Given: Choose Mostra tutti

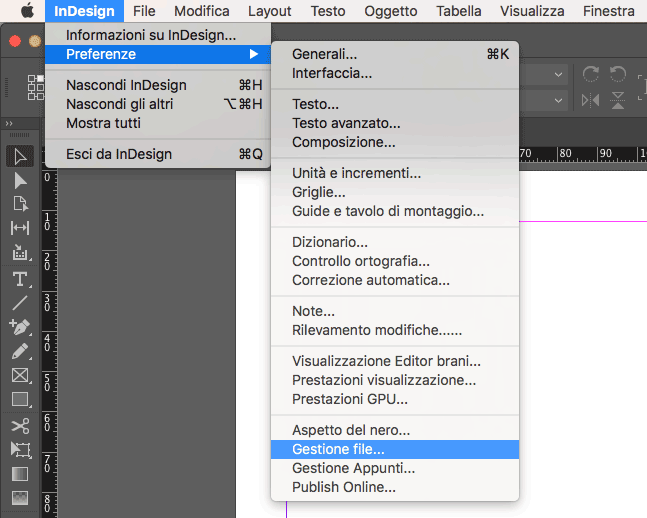Looking at the screenshot, I should point(158,123).
